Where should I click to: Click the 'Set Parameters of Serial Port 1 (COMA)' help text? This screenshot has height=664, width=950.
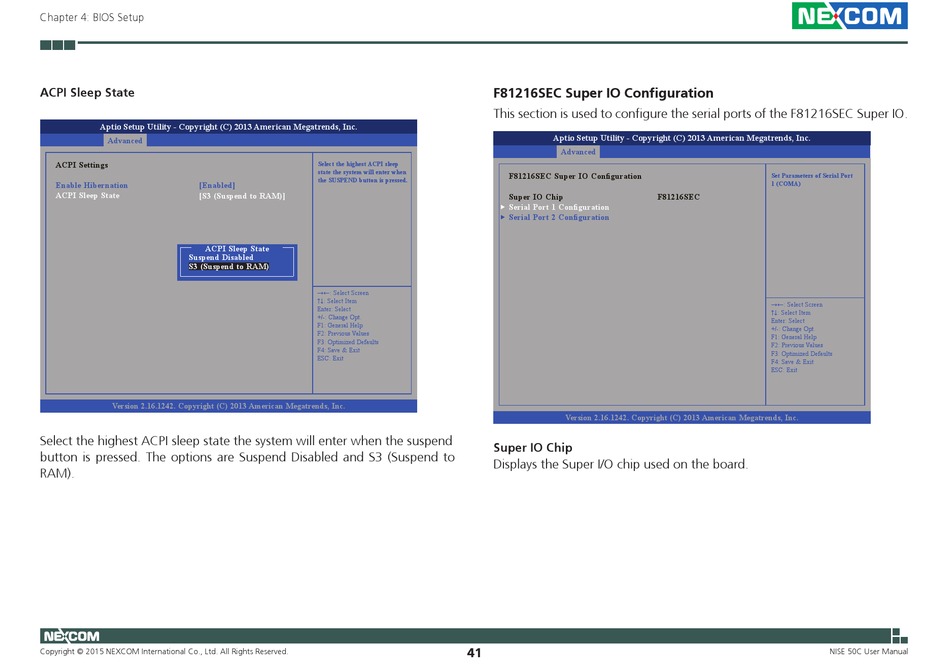point(812,179)
